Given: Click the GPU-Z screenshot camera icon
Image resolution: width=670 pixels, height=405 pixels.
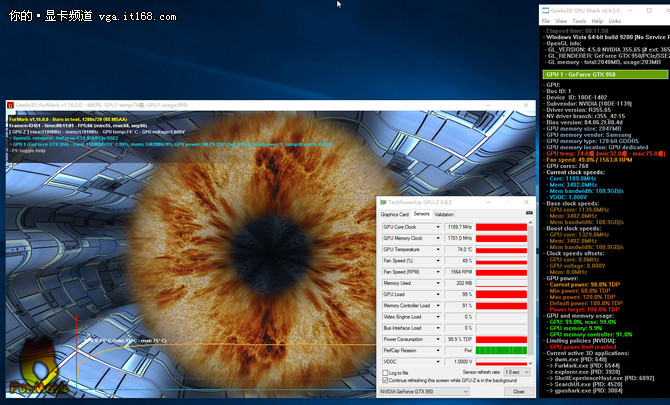Looking at the screenshot, I should coord(529,213).
